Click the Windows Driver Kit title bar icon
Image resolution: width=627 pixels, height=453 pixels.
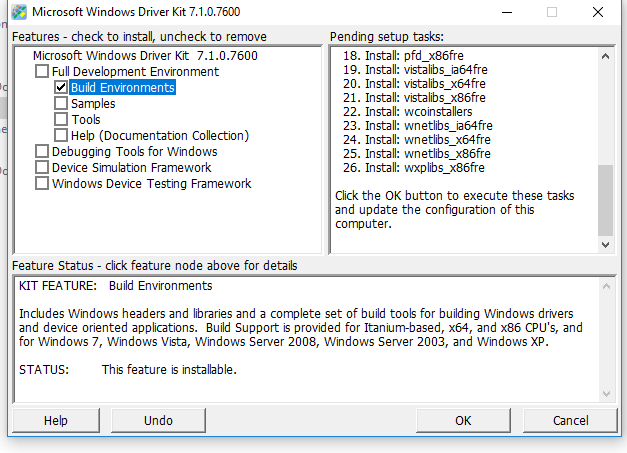click(x=19, y=12)
